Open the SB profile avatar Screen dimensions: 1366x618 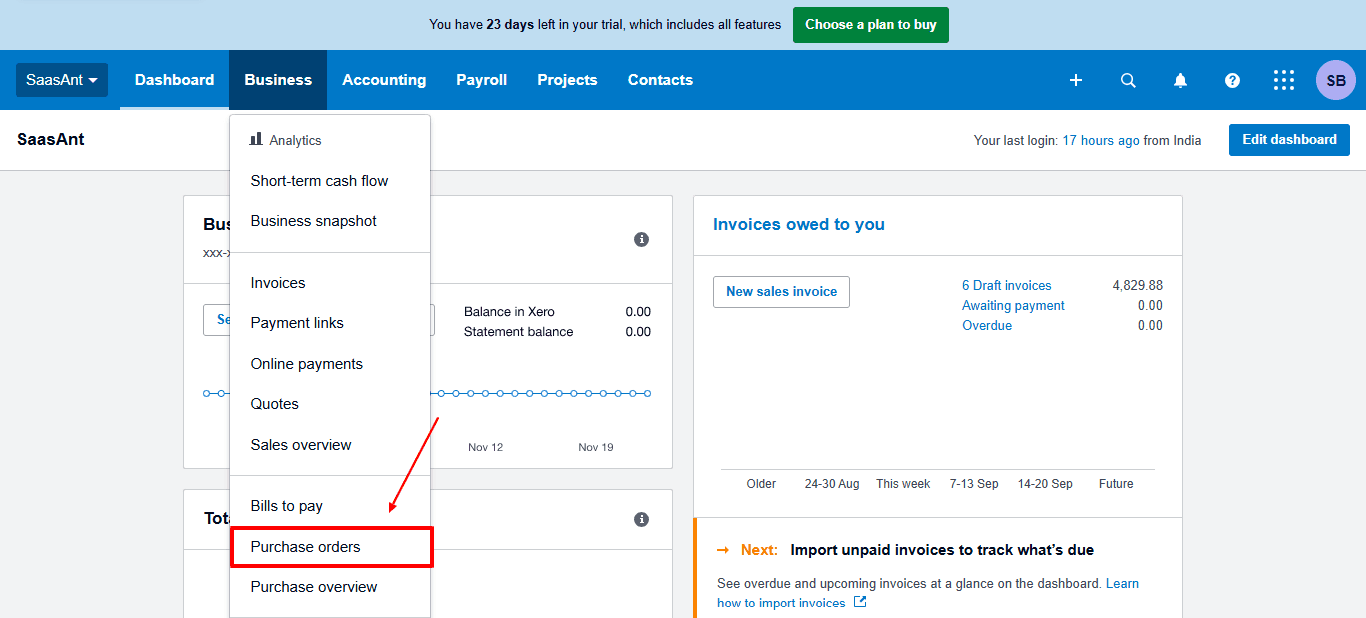click(x=1336, y=80)
